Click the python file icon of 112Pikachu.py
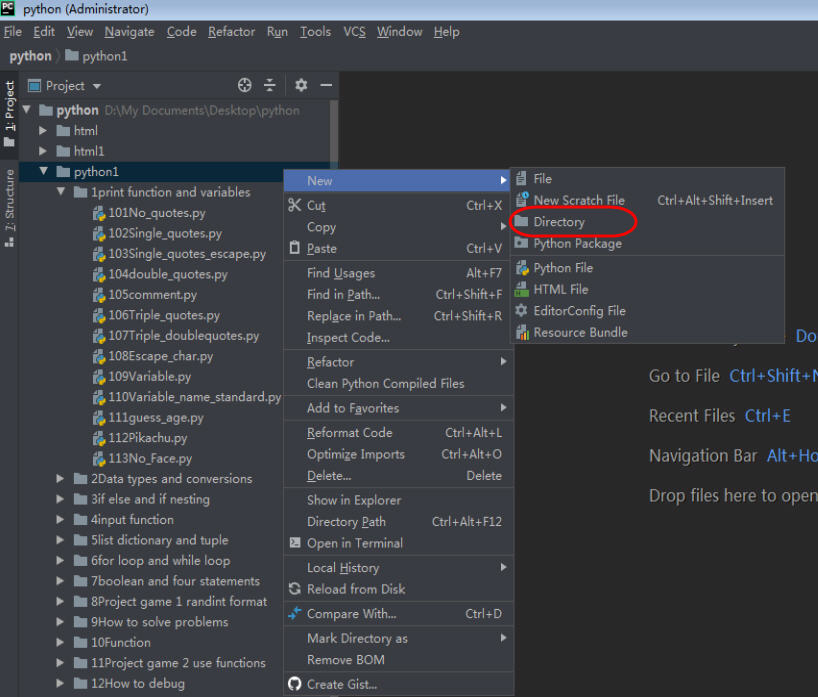Viewport: 818px width, 697px height. 99,438
